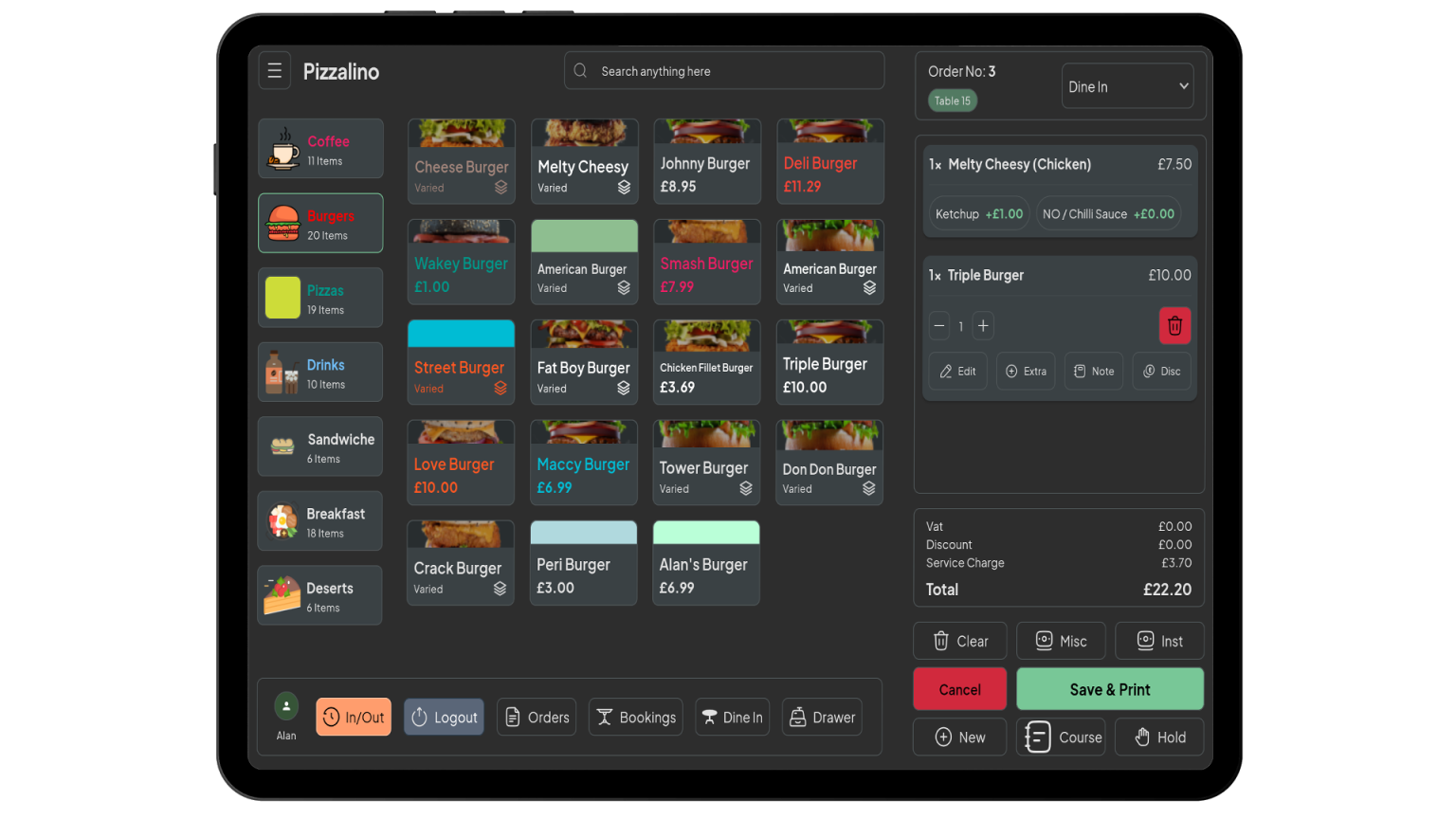The width and height of the screenshot is (1456, 819).
Task: Expand variations for Wakey Burger
Action: tap(461, 261)
